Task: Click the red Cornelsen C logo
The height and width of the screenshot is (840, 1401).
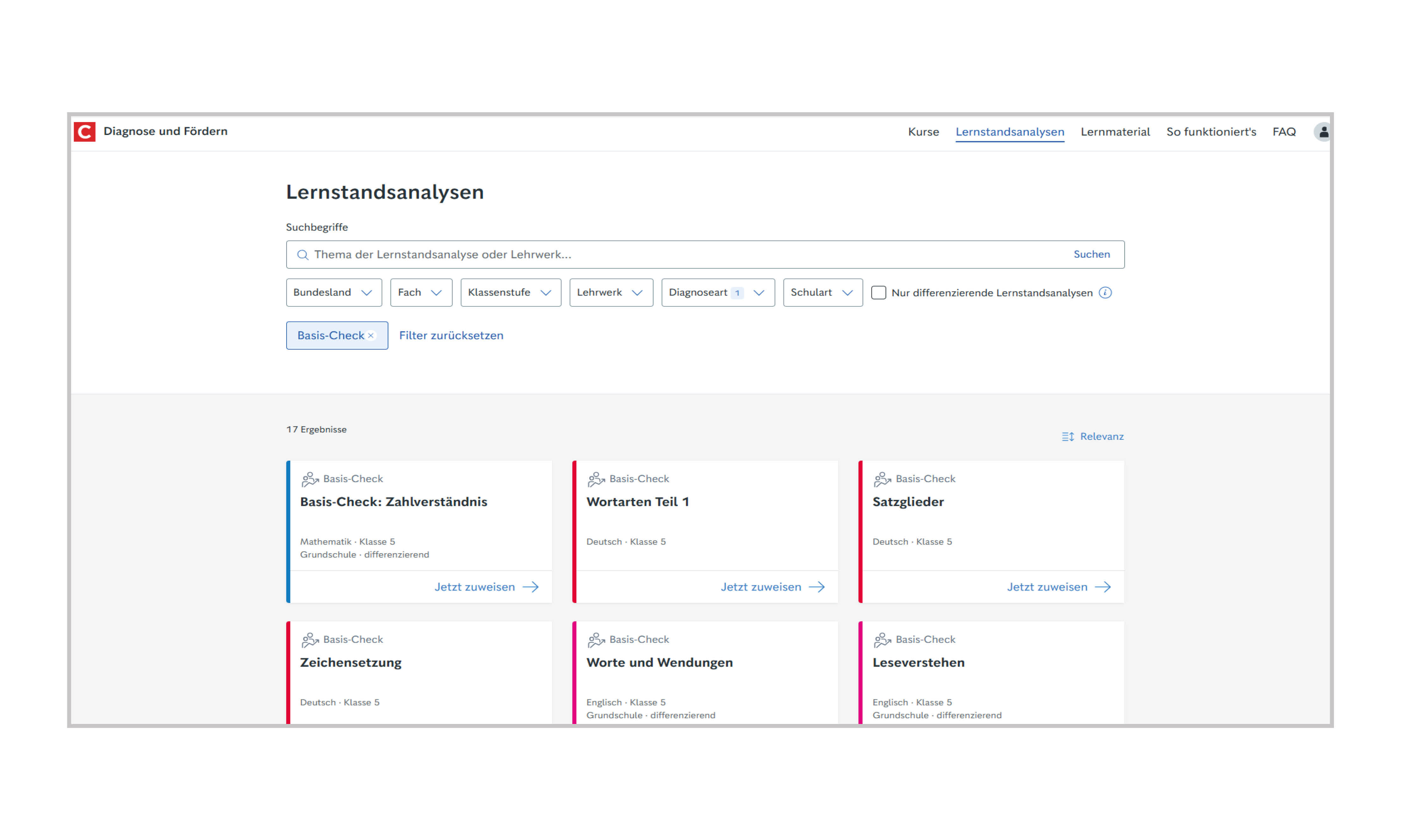Action: tap(84, 132)
